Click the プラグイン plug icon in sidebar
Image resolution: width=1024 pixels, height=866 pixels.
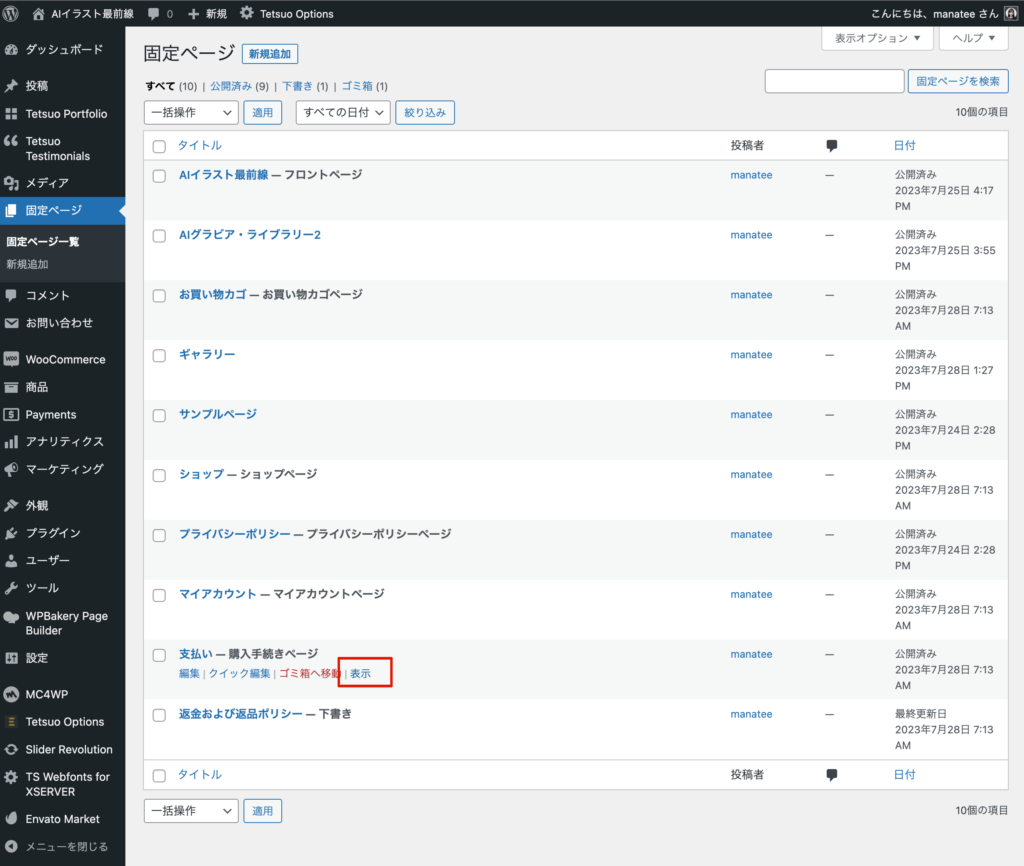coord(12,533)
